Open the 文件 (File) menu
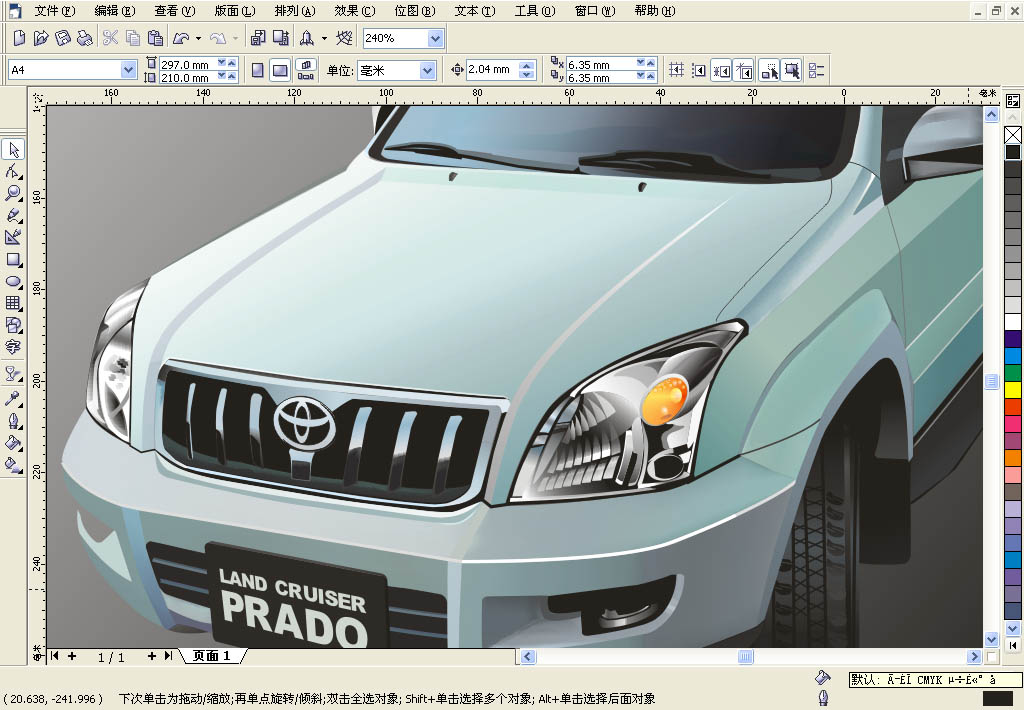1024x710 pixels. pos(54,11)
